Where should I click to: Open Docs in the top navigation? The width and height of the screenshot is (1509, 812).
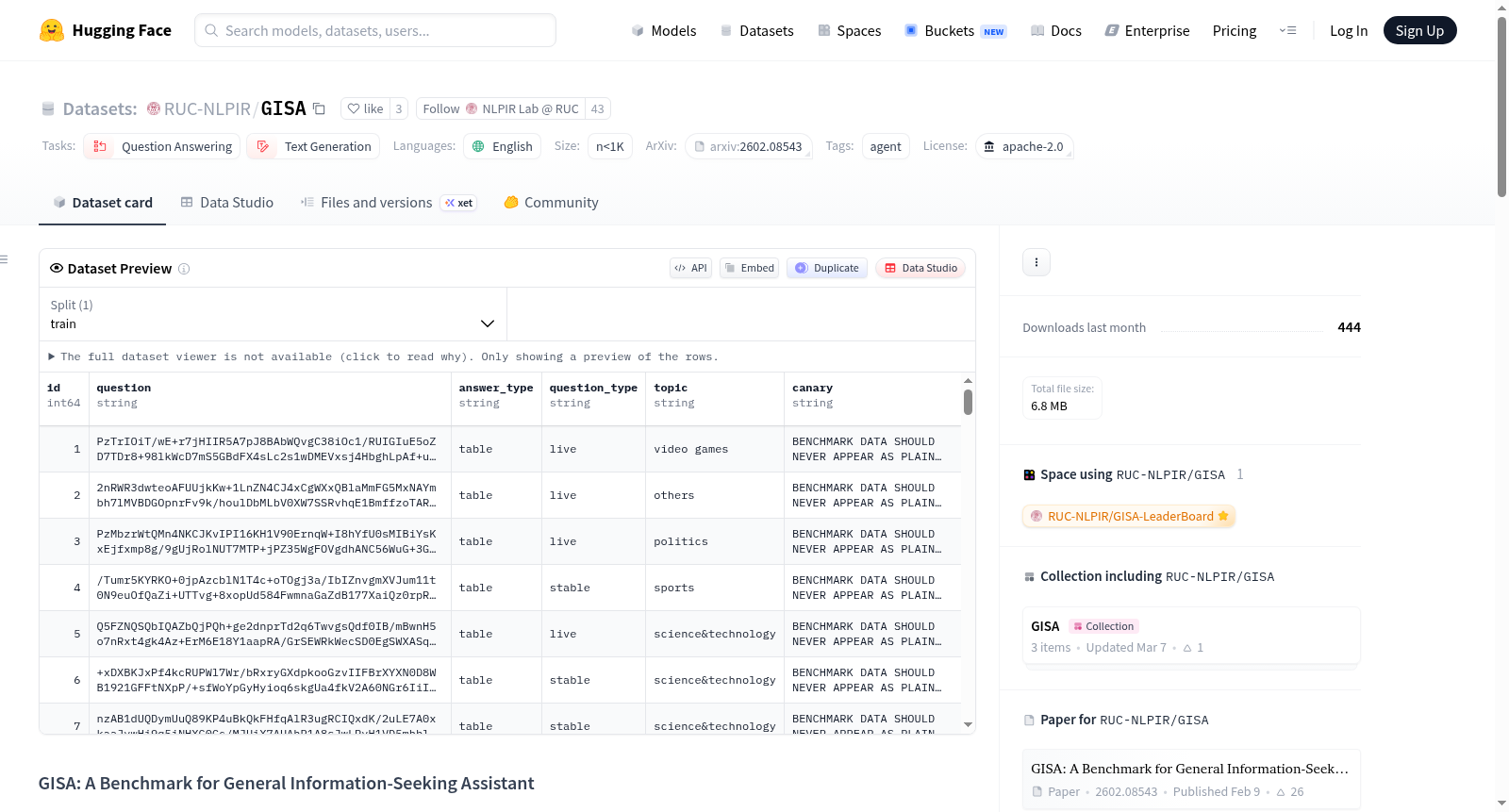pos(1056,30)
